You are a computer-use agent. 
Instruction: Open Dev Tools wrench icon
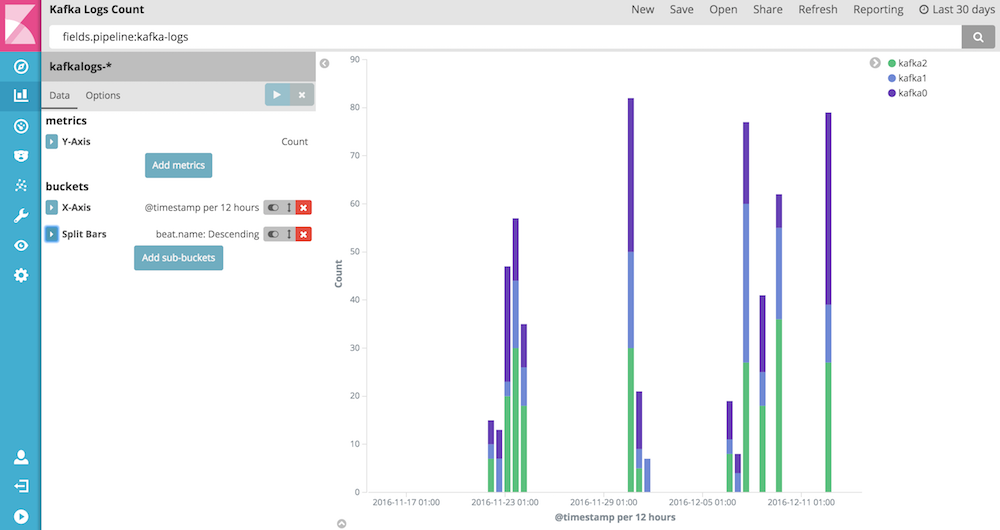click(x=21, y=216)
